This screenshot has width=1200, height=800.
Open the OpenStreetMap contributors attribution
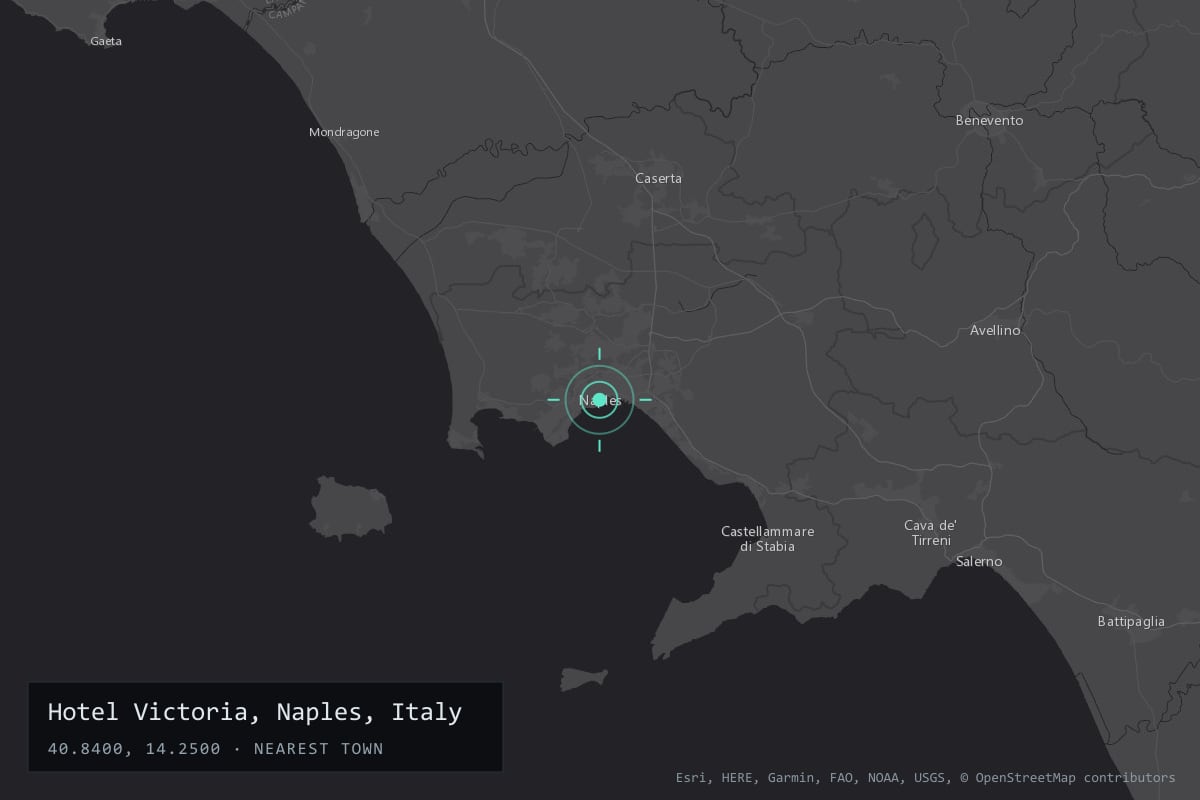1068,777
